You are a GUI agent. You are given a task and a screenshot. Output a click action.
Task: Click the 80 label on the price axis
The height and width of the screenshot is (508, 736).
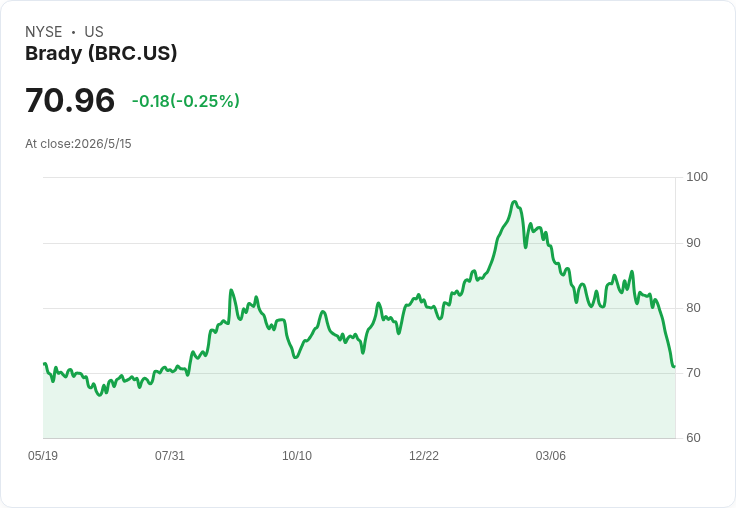[693, 308]
